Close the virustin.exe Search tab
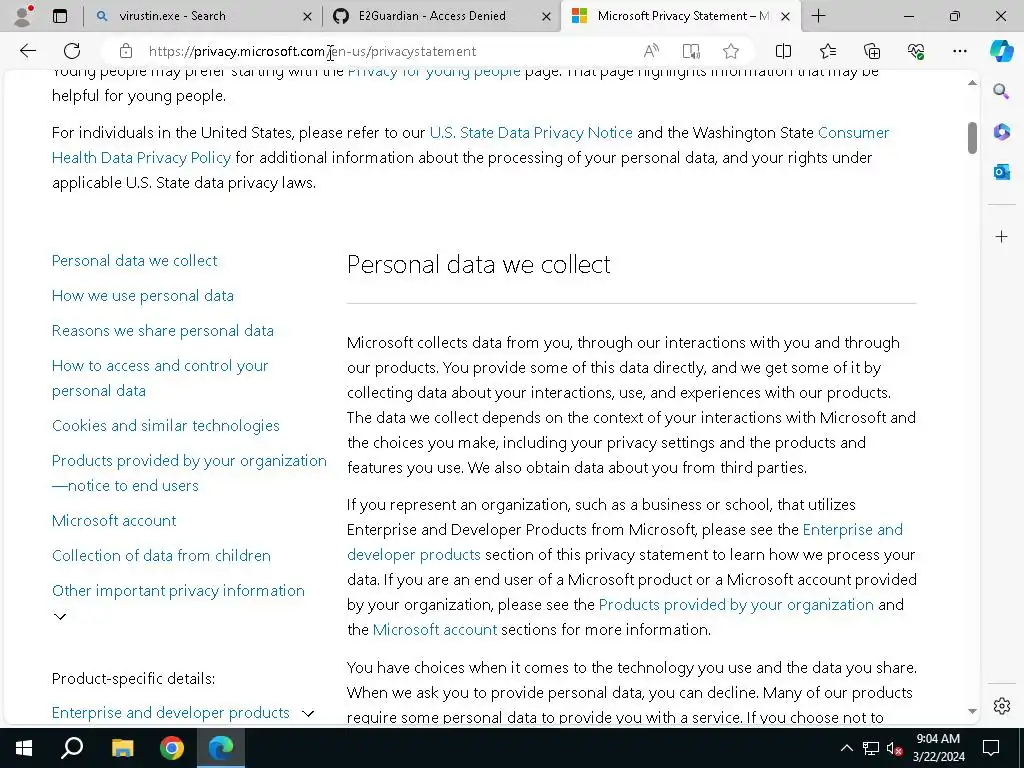Viewport: 1024px width, 768px height. (308, 16)
